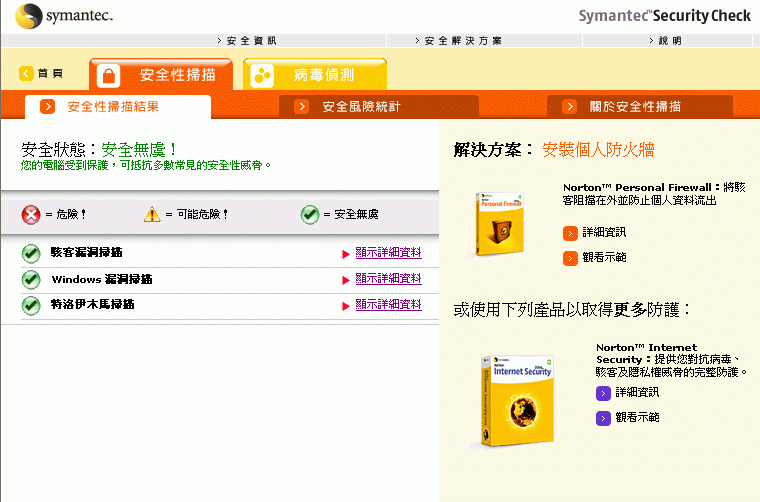Select the 安全風險統計 sub-tab
Viewport: 760px width, 502px height.
[x=379, y=107]
